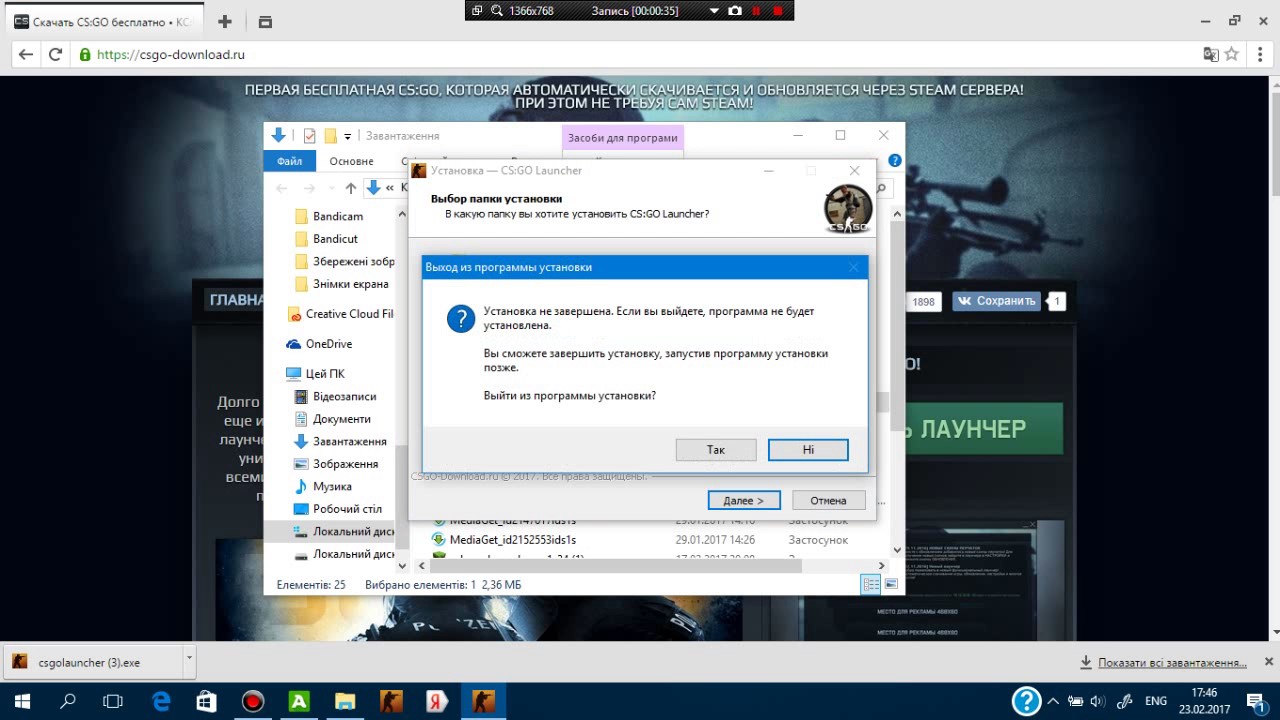Open the 'Знімки екрана' folder in sidebar
1280x720 pixels.
(x=350, y=284)
